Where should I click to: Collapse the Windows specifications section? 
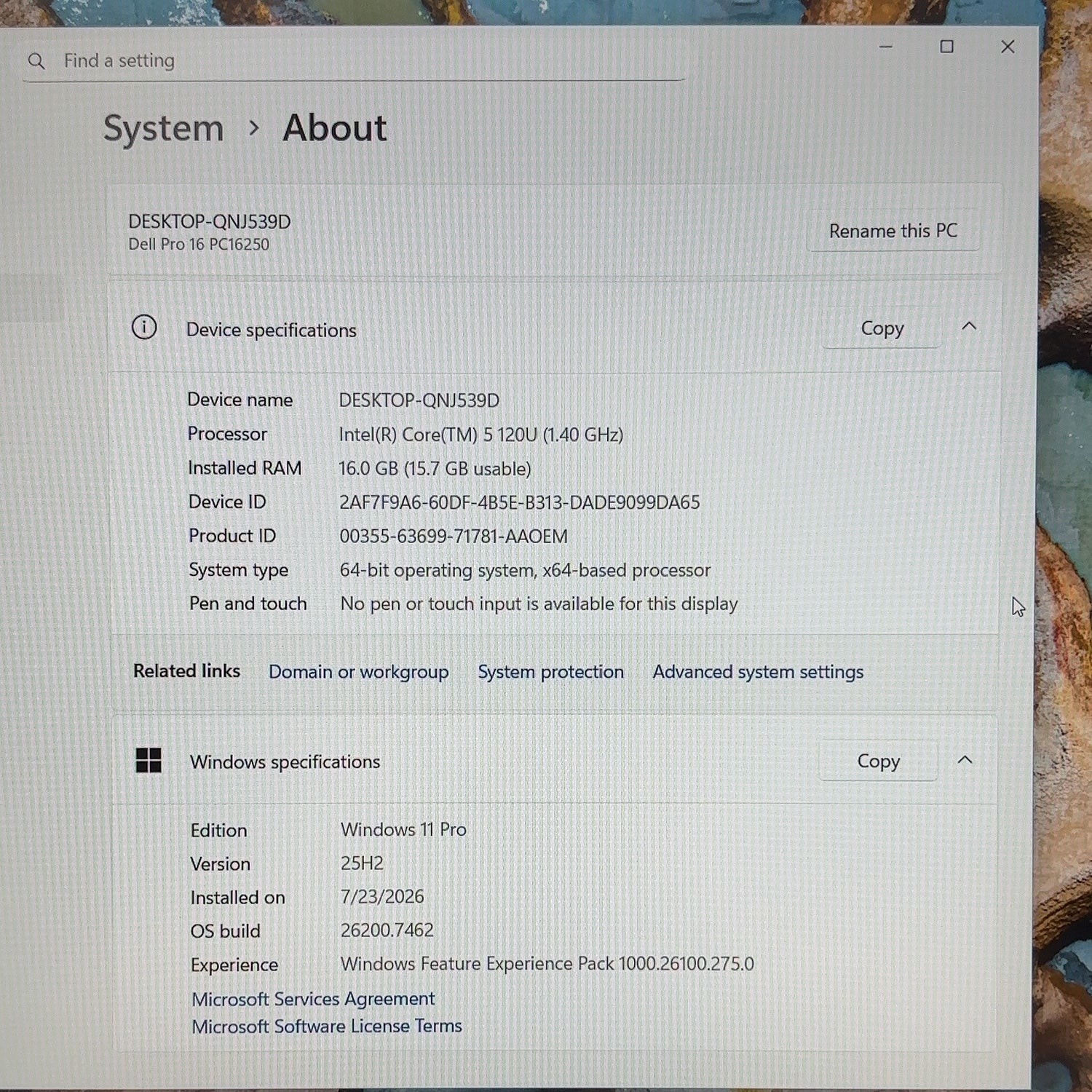coord(965,760)
